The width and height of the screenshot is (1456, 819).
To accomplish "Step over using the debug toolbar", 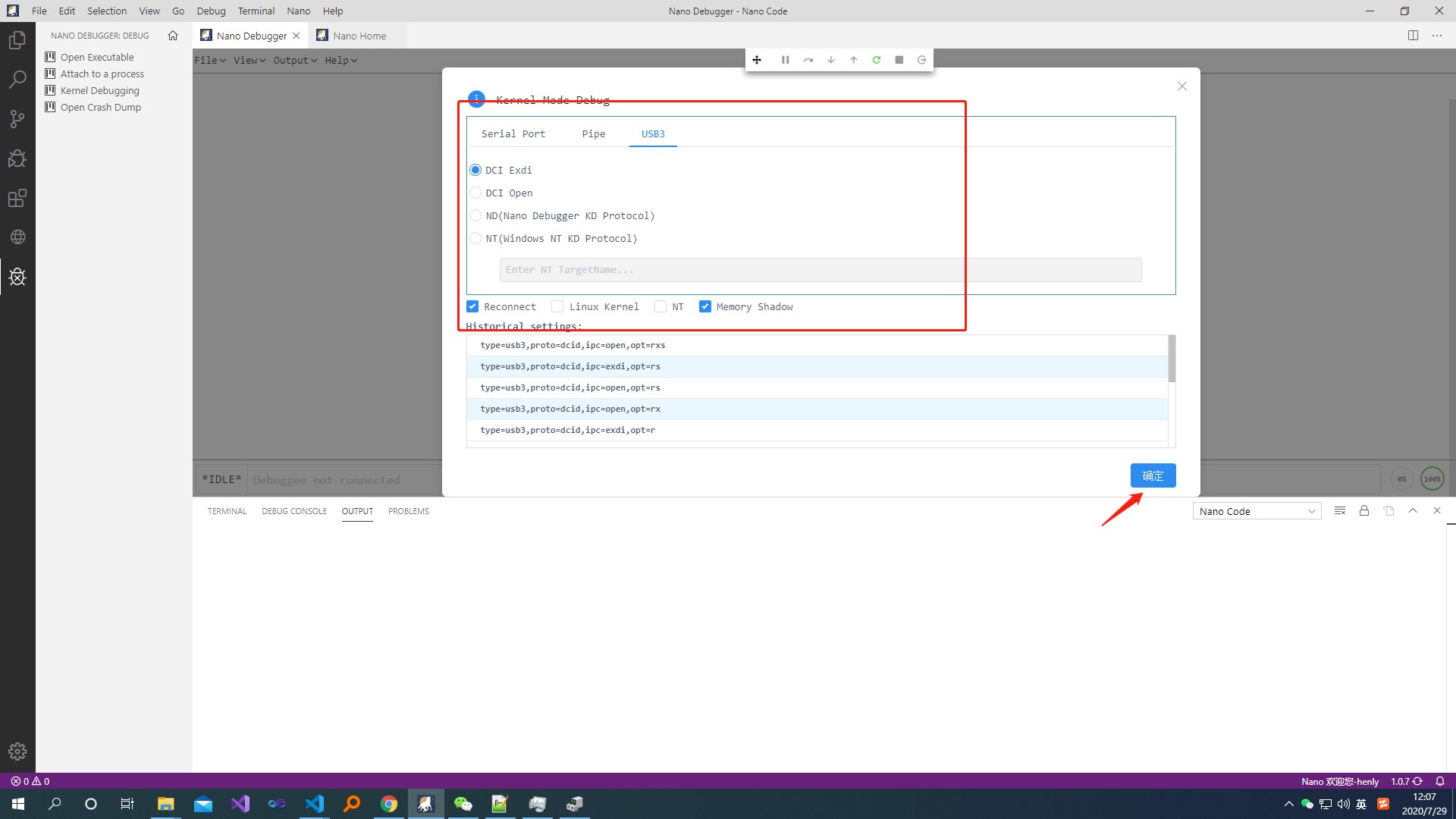I will 808,60.
